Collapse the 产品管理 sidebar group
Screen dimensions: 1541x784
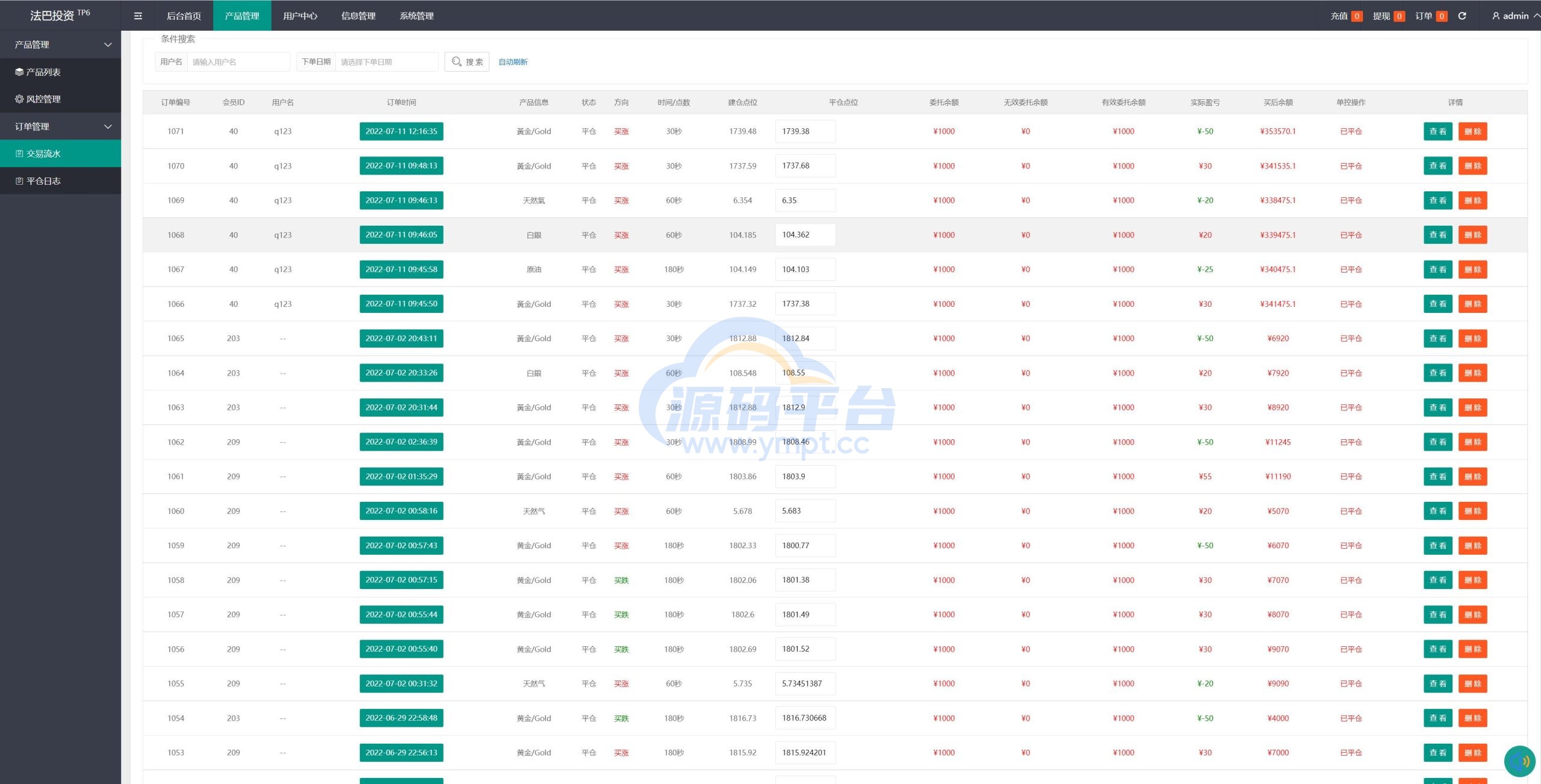(x=60, y=45)
